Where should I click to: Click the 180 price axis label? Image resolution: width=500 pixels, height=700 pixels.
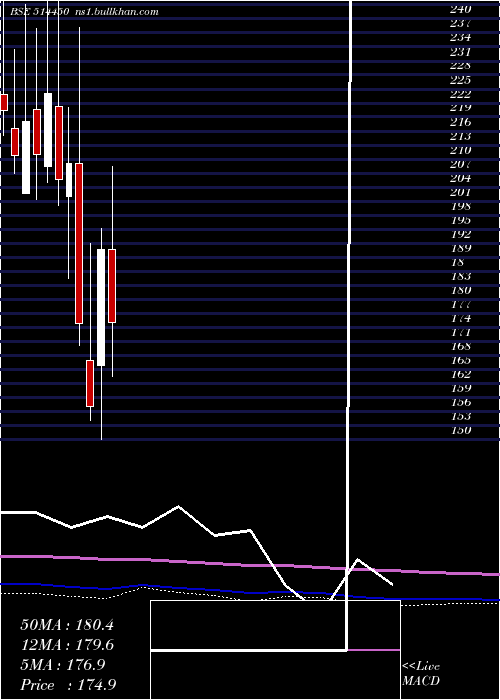460,290
